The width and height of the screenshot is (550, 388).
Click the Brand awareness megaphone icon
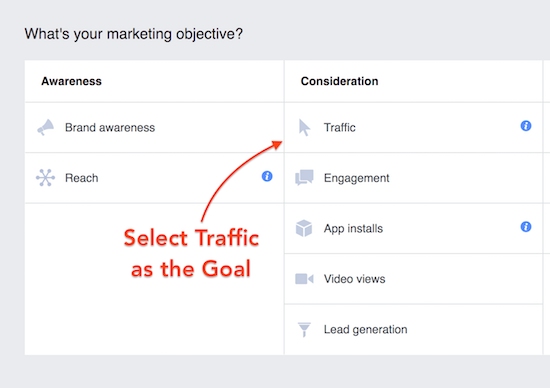point(46,127)
